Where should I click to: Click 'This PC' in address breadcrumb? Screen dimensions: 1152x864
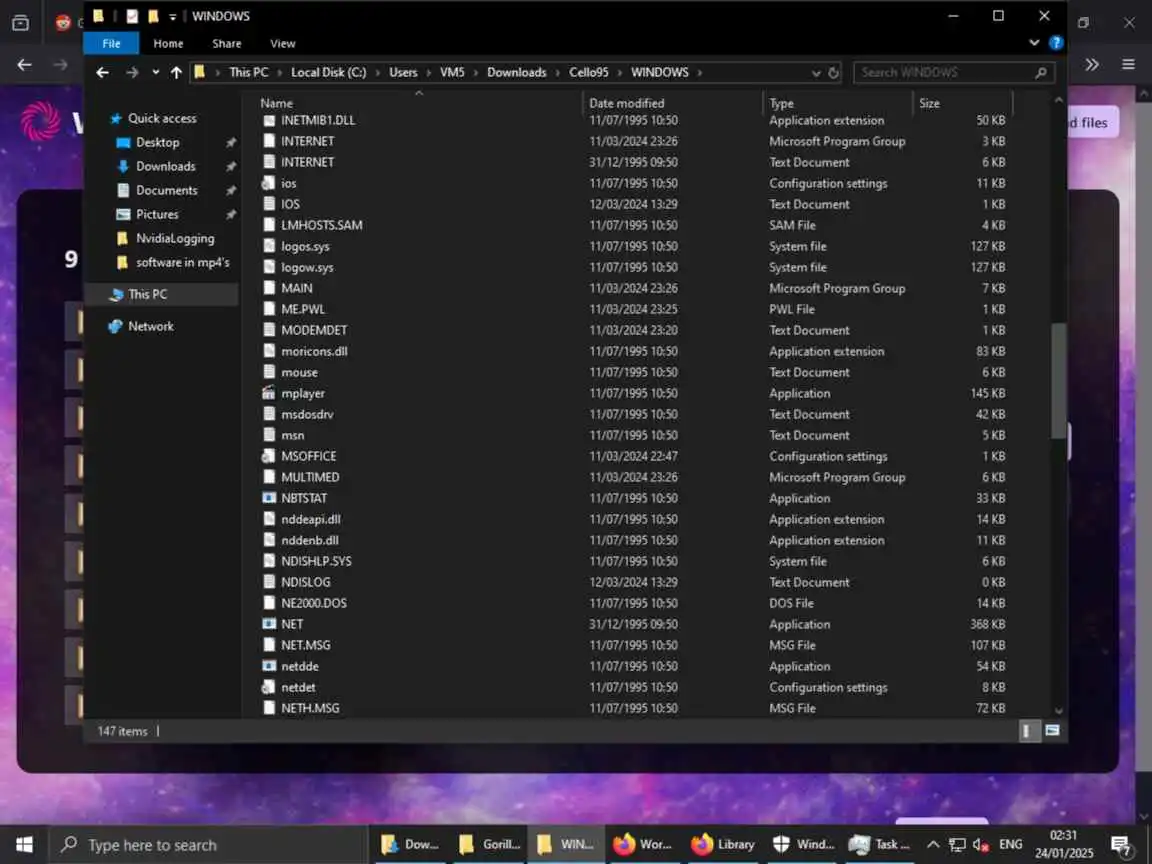tap(248, 72)
